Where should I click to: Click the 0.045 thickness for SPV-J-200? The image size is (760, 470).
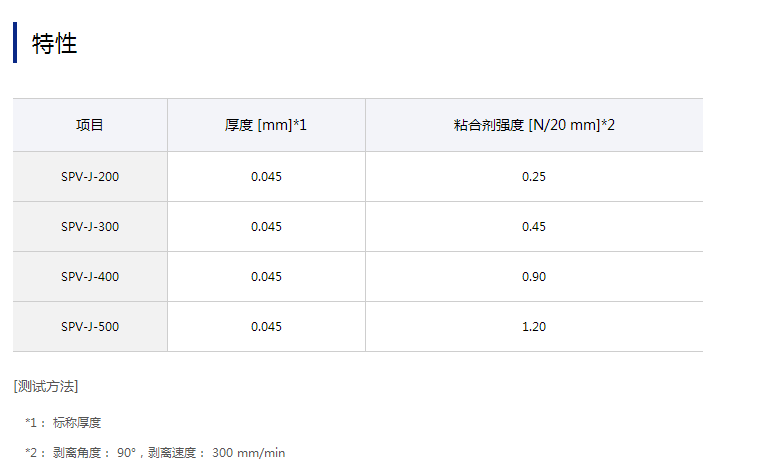tap(266, 177)
